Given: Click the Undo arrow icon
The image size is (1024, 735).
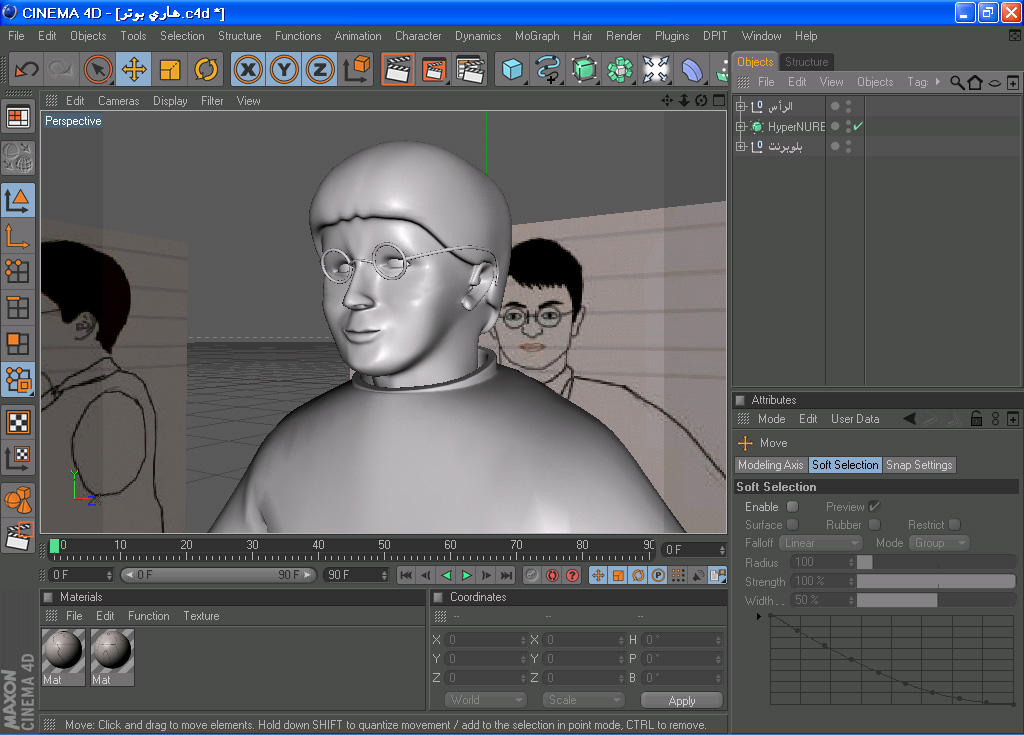Looking at the screenshot, I should [x=27, y=69].
